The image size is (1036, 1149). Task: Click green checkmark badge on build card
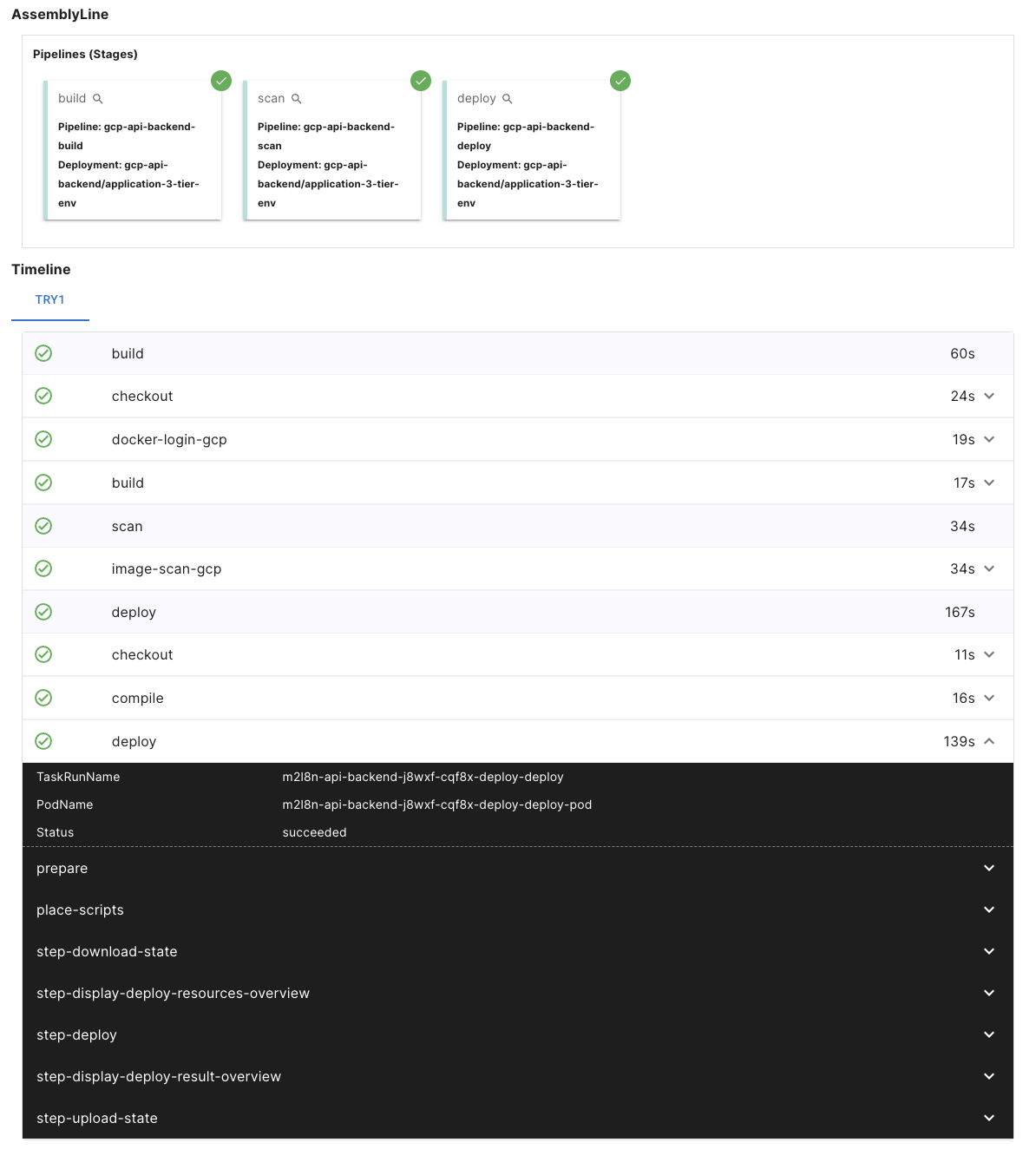tap(221, 81)
